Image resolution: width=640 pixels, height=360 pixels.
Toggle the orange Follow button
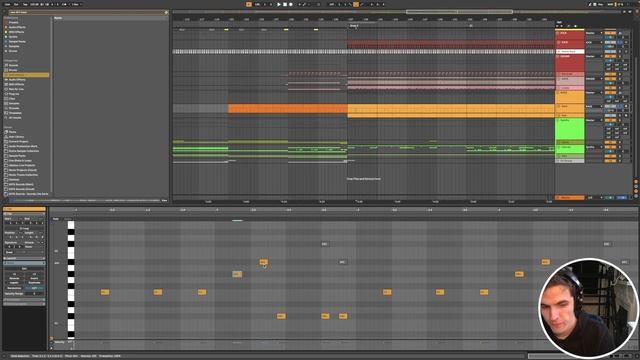click(x=249, y=4)
